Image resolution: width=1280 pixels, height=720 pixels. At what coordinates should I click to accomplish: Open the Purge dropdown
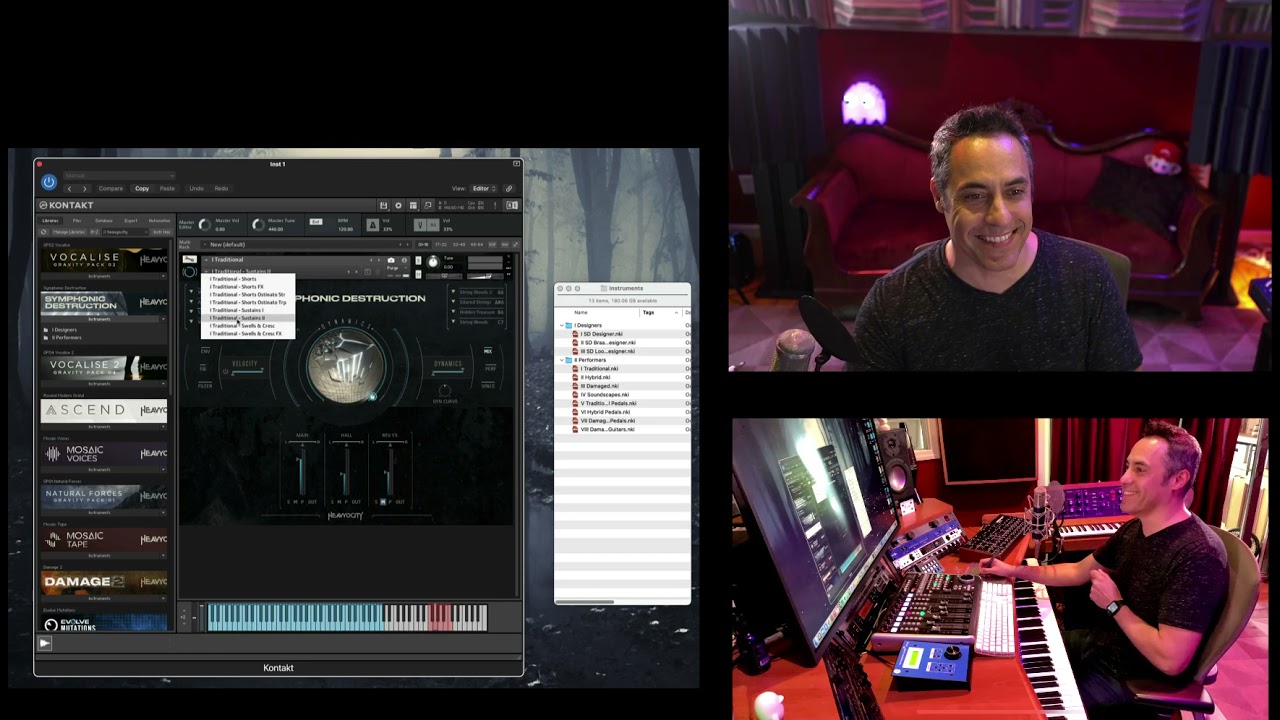[x=396, y=268]
